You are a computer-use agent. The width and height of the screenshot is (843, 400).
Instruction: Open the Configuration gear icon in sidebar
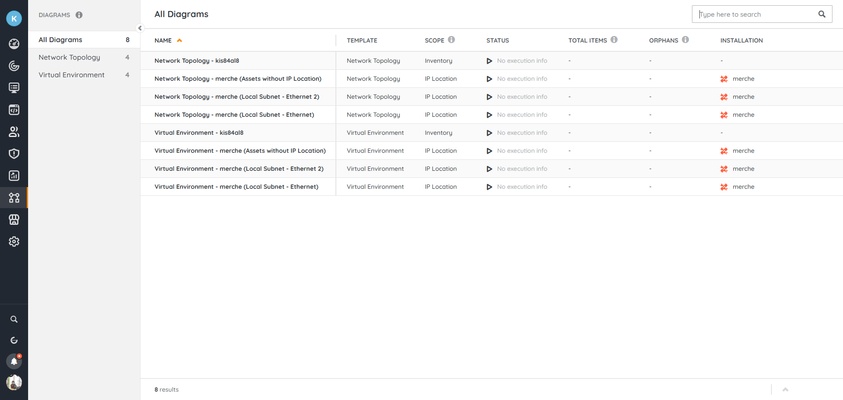[x=14, y=241]
